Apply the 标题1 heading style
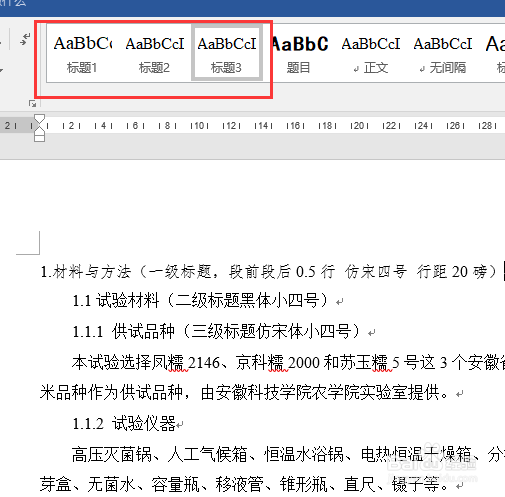 pyautogui.click(x=82, y=53)
